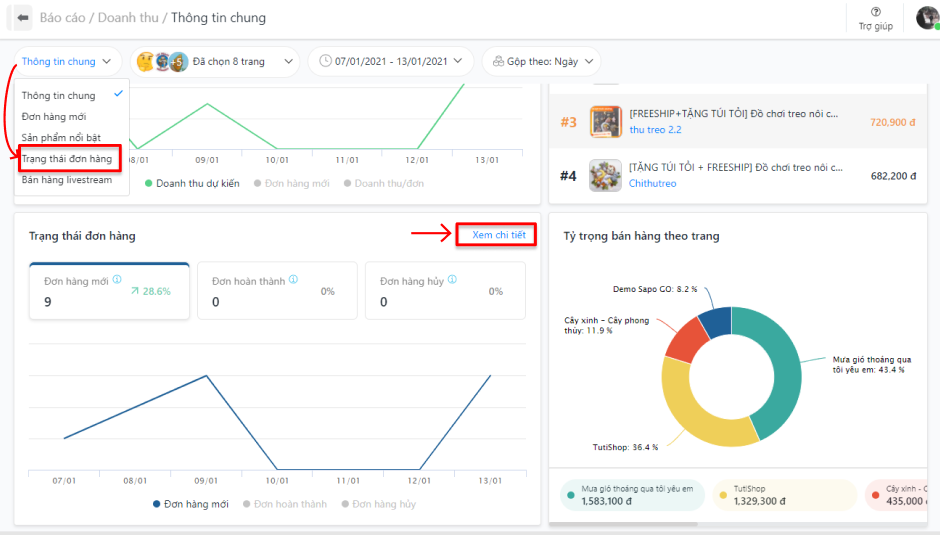This screenshot has width=940, height=535.
Task: Click the page avatars in the page selector
Action: point(162,61)
